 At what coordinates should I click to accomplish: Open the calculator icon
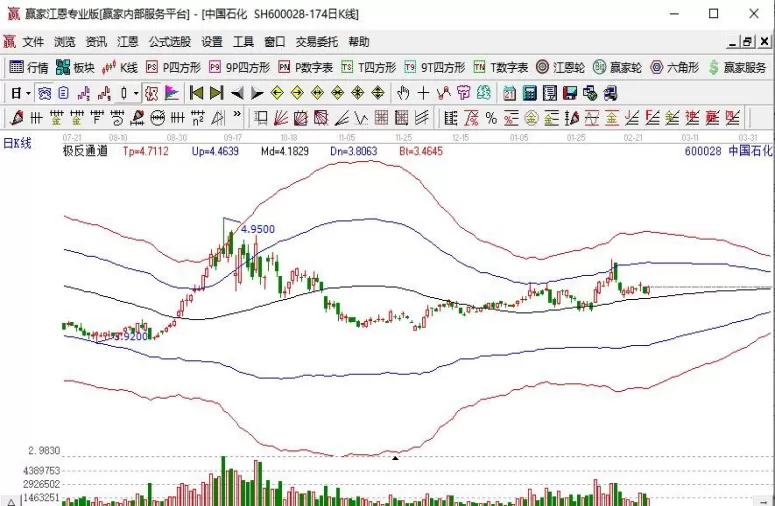[529, 93]
